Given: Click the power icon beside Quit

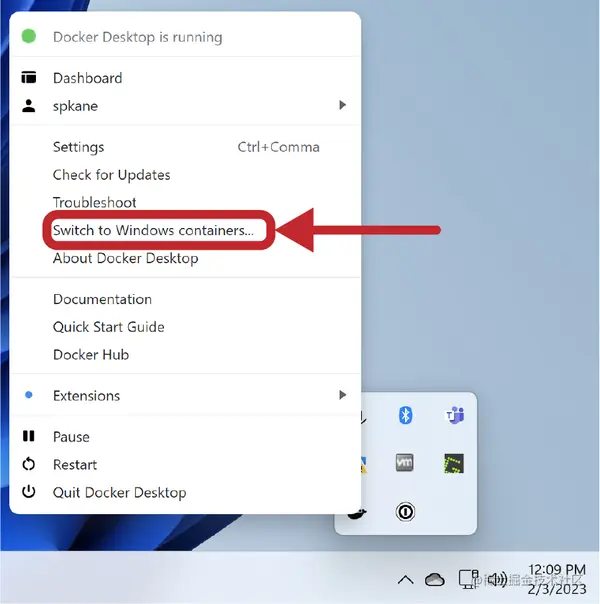Looking at the screenshot, I should pyautogui.click(x=28, y=492).
